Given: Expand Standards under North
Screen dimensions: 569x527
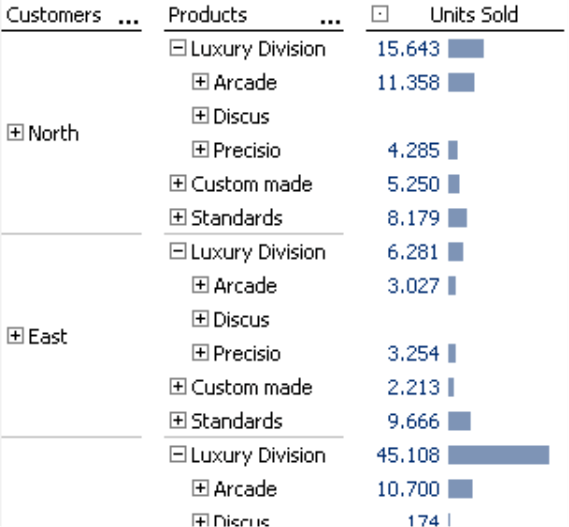Looking at the screenshot, I should [x=178, y=217].
